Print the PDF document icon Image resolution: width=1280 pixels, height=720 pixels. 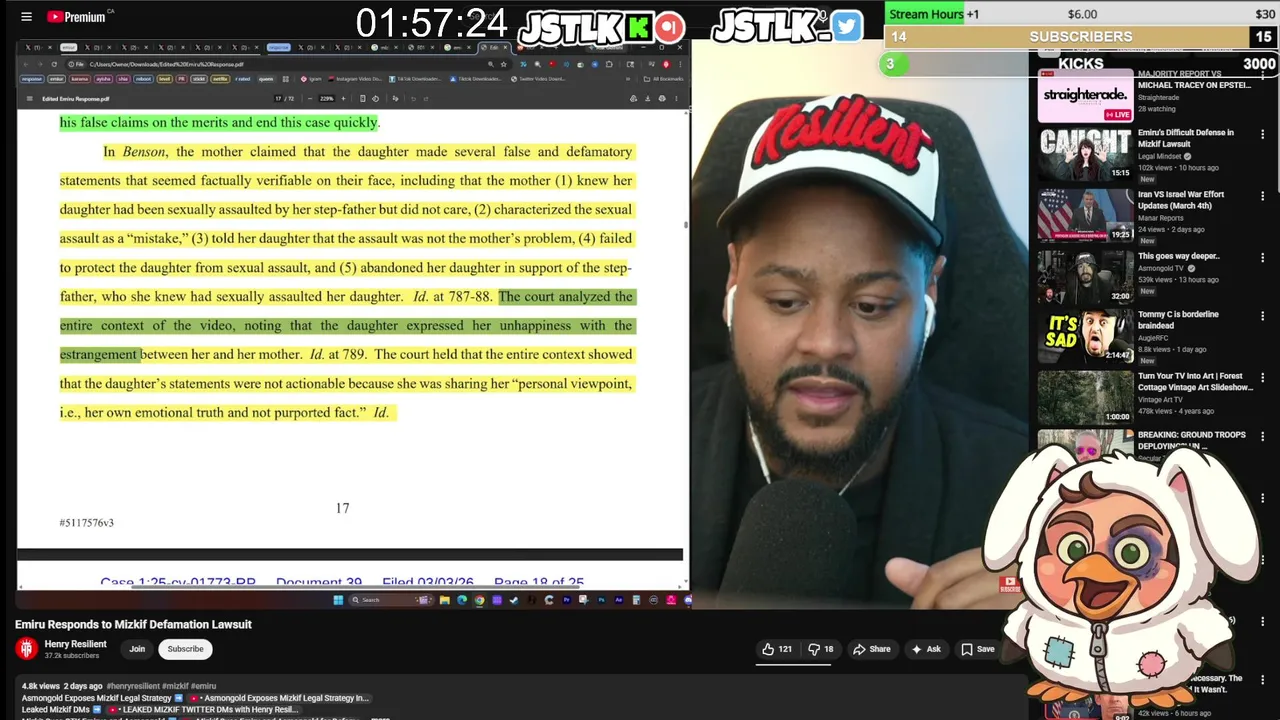coord(662,98)
